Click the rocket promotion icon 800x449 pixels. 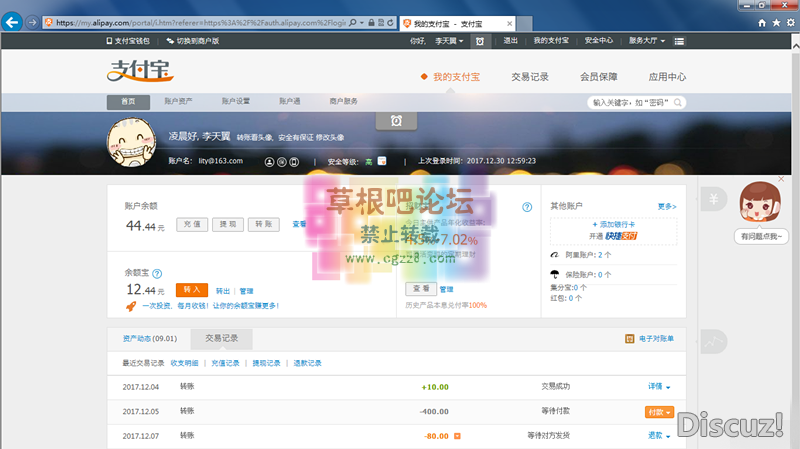[131, 306]
